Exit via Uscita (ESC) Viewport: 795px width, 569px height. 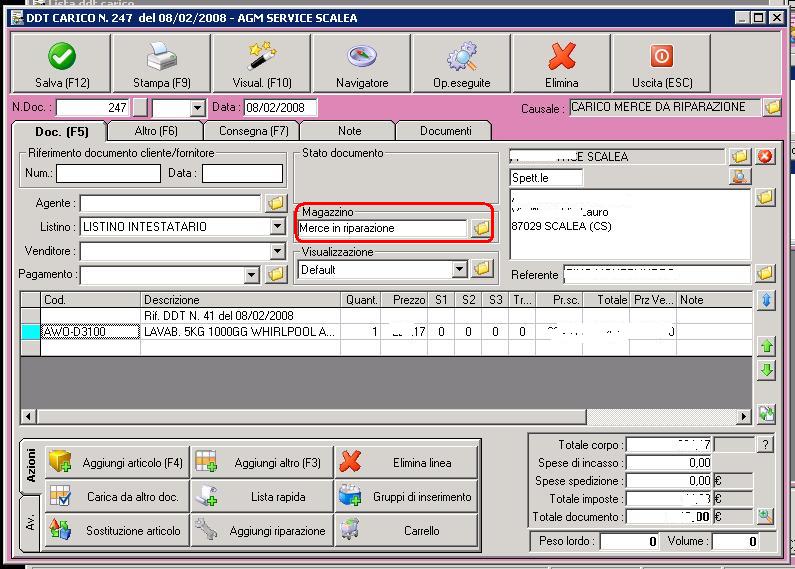(662, 64)
